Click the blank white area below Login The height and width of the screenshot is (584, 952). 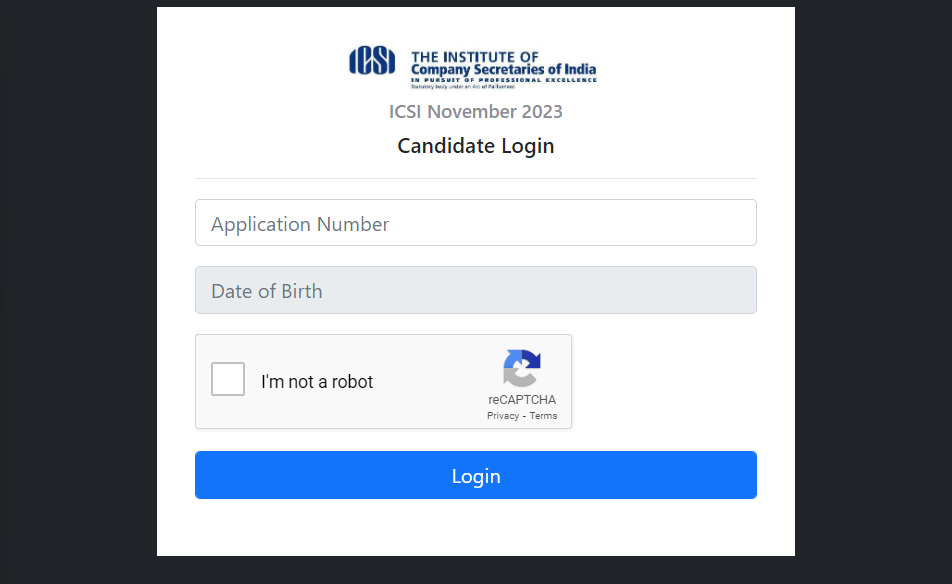475,528
